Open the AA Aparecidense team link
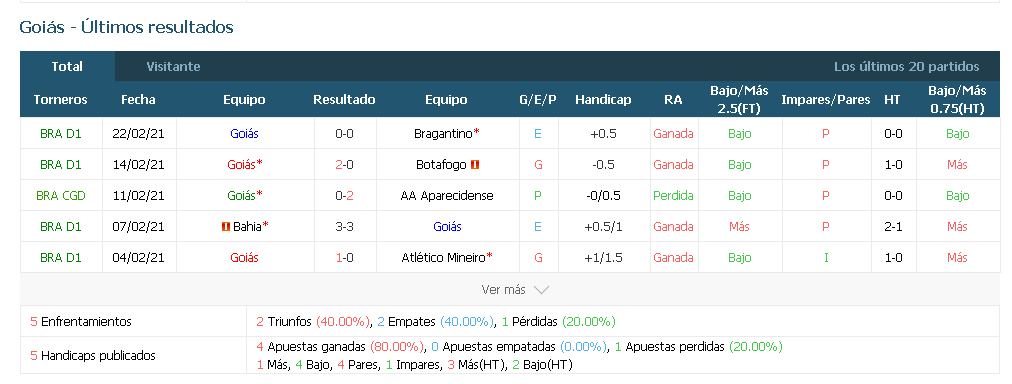This screenshot has height=384, width=1012. pyautogui.click(x=447, y=196)
